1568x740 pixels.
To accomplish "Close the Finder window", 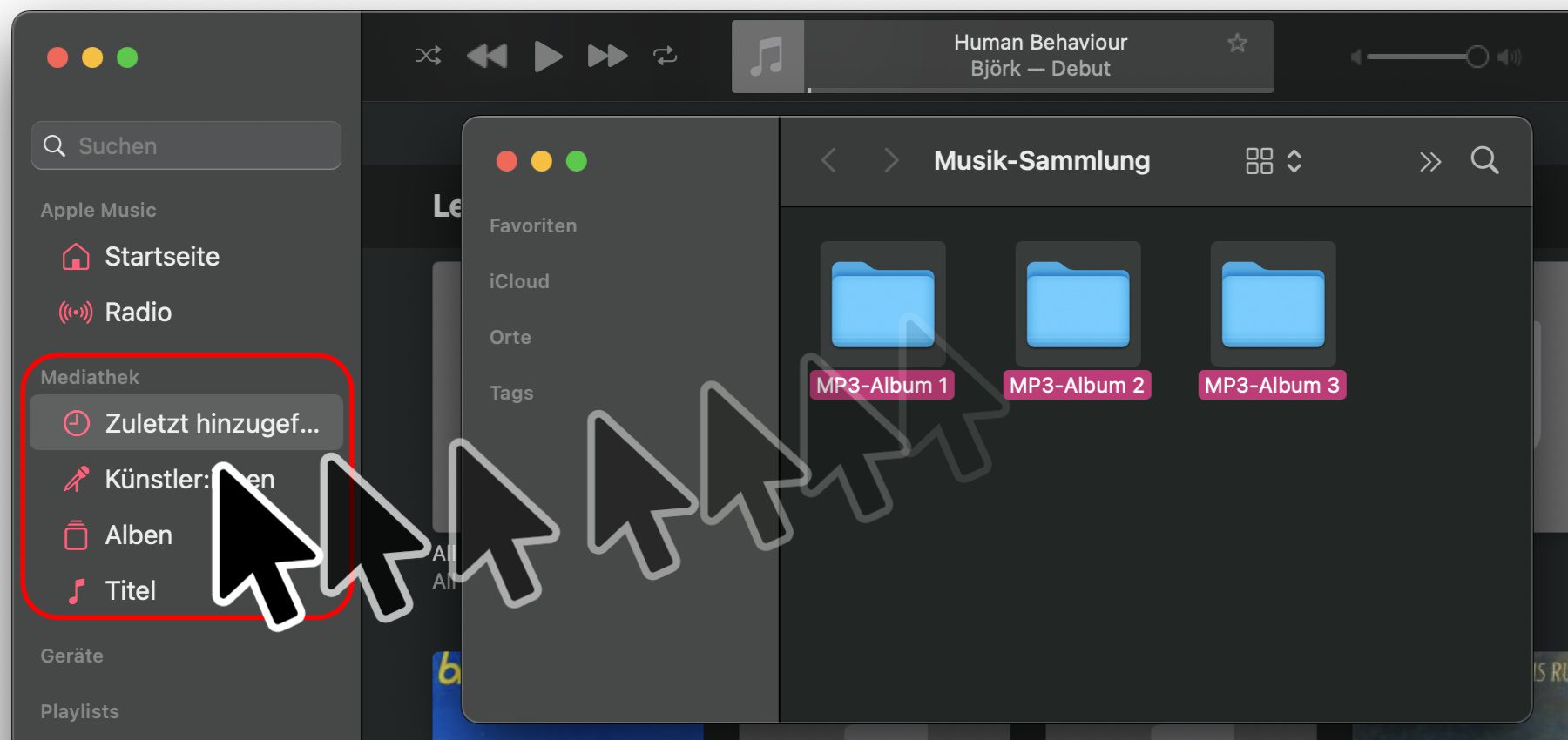I will (x=507, y=161).
